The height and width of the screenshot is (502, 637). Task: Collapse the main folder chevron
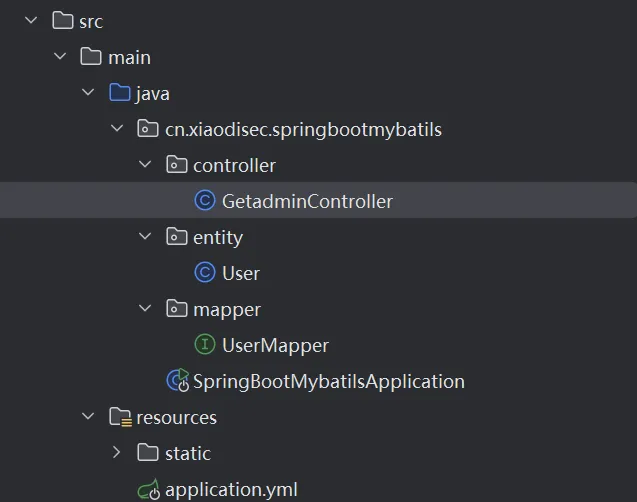[x=59, y=57]
